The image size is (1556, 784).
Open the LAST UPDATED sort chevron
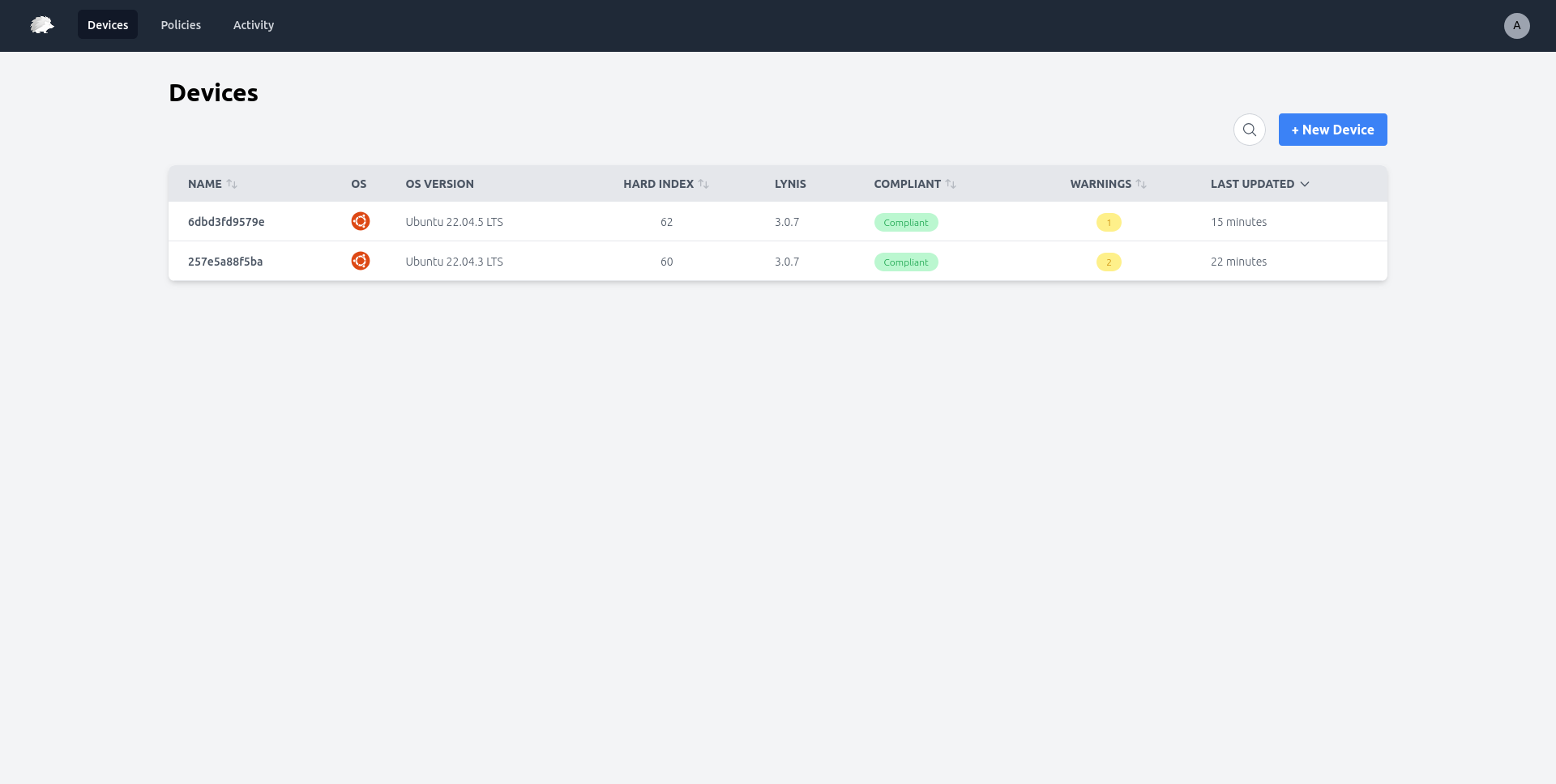1305,184
